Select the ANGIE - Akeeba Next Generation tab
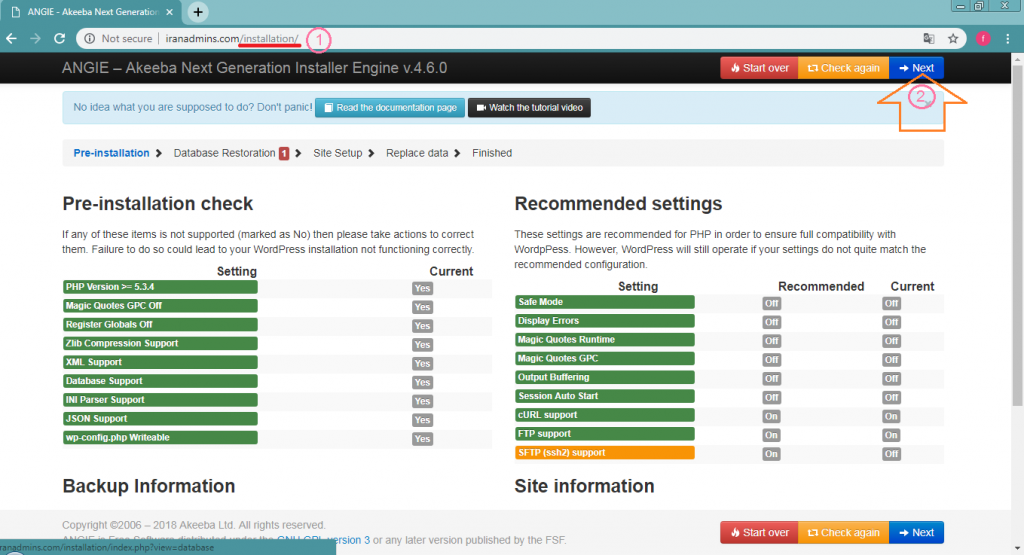This screenshot has height=555, width=1024. tap(93, 12)
